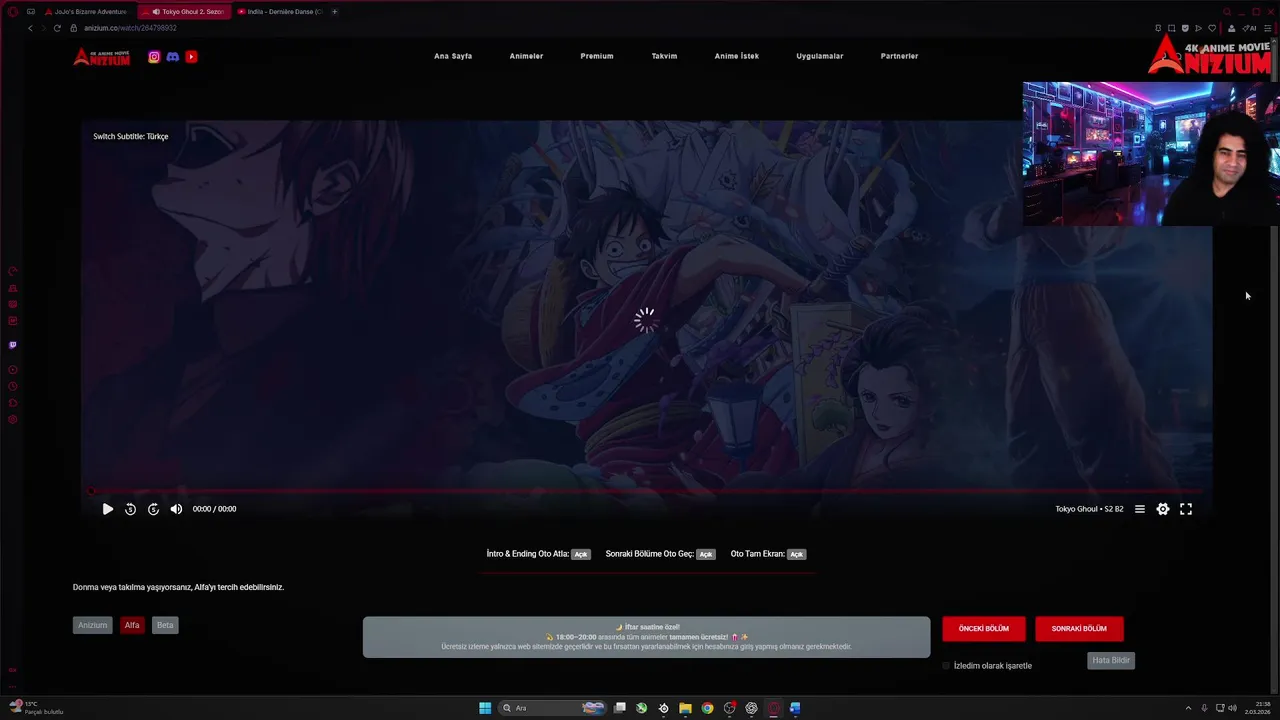Viewport: 1280px width, 720px height.
Task: Open Animeler menu item
Action: click(526, 56)
